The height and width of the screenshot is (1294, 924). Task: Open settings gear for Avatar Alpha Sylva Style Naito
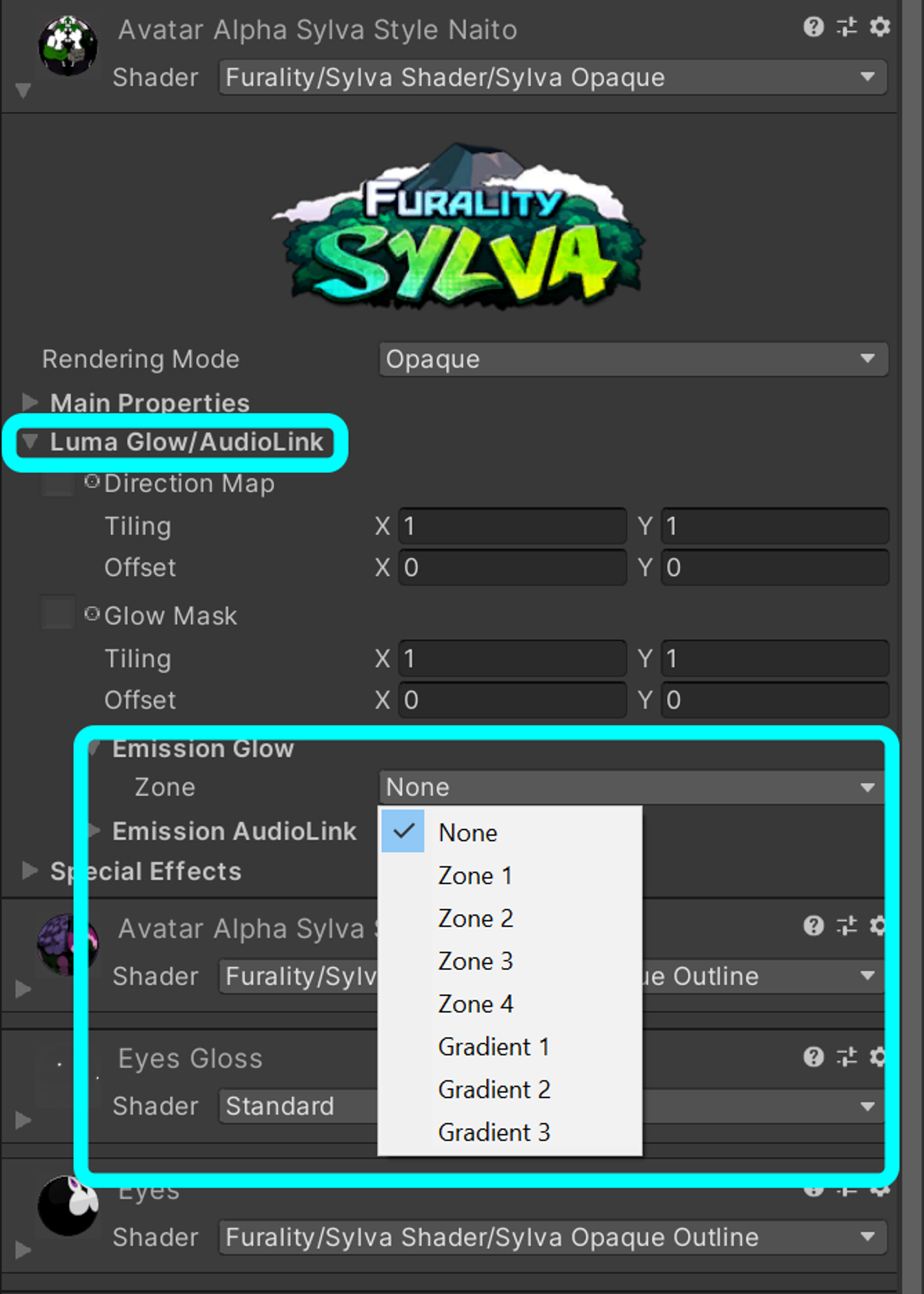pos(880,27)
